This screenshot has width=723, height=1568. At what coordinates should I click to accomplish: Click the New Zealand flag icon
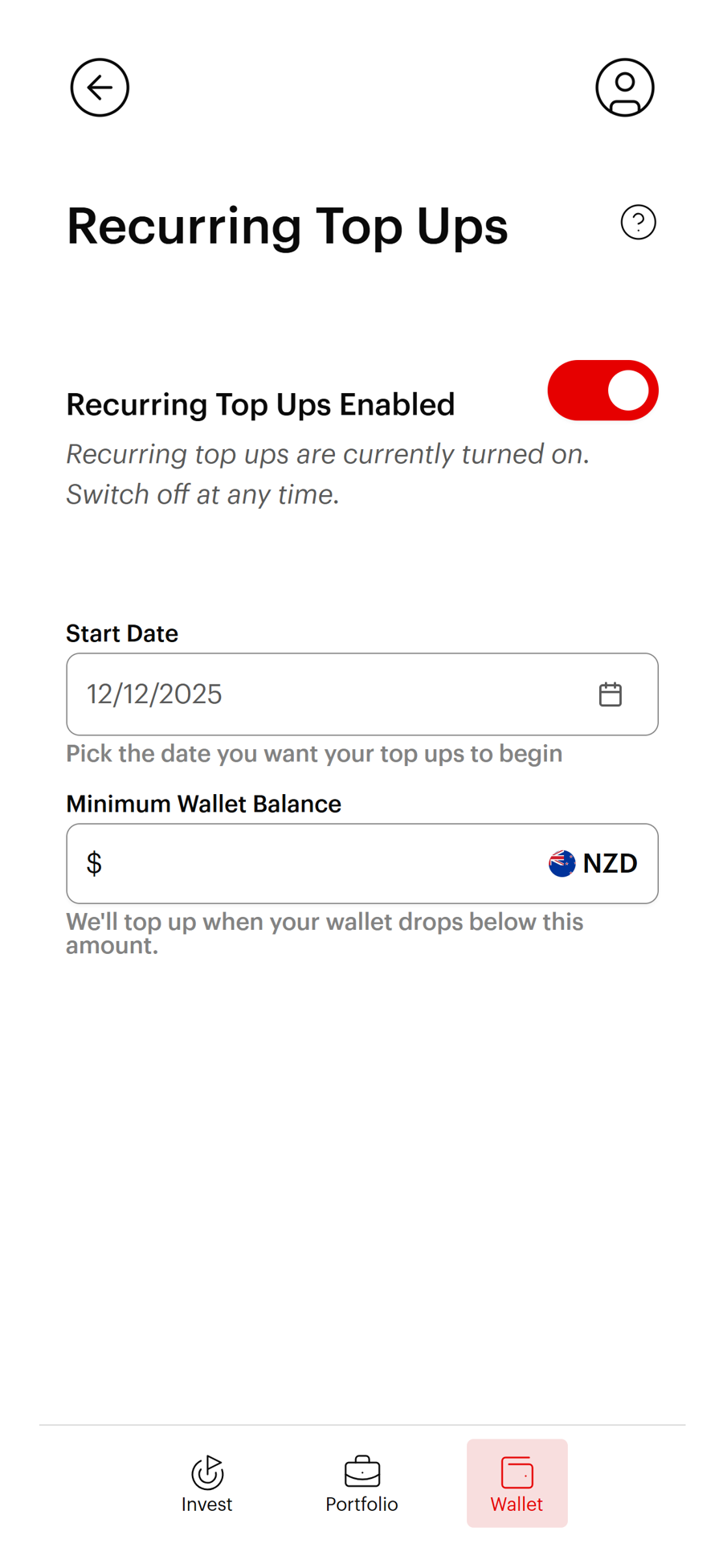coord(561,863)
